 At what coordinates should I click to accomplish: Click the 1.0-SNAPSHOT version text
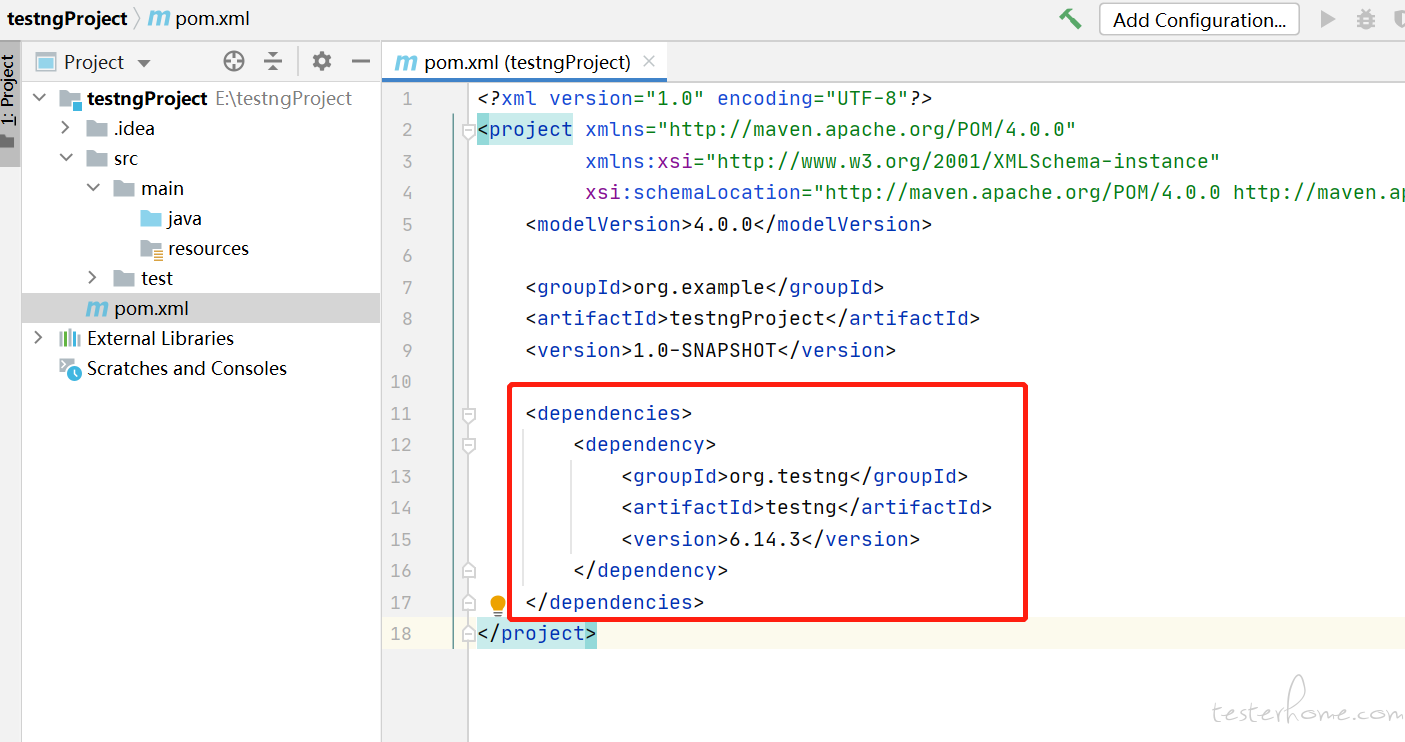(705, 350)
